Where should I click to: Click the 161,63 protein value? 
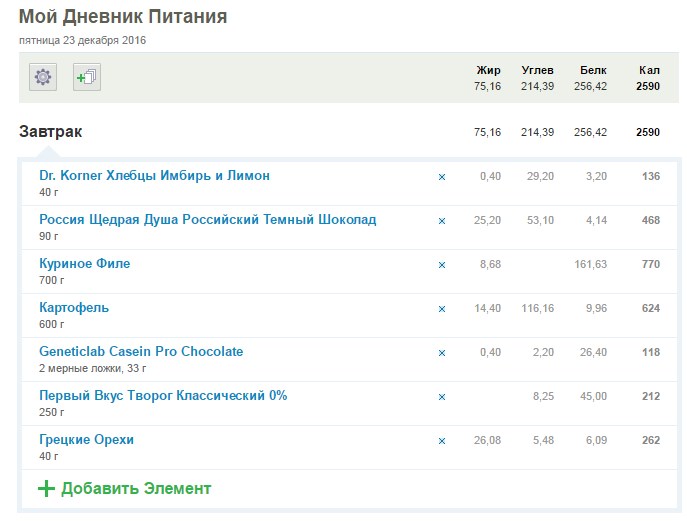(x=591, y=264)
